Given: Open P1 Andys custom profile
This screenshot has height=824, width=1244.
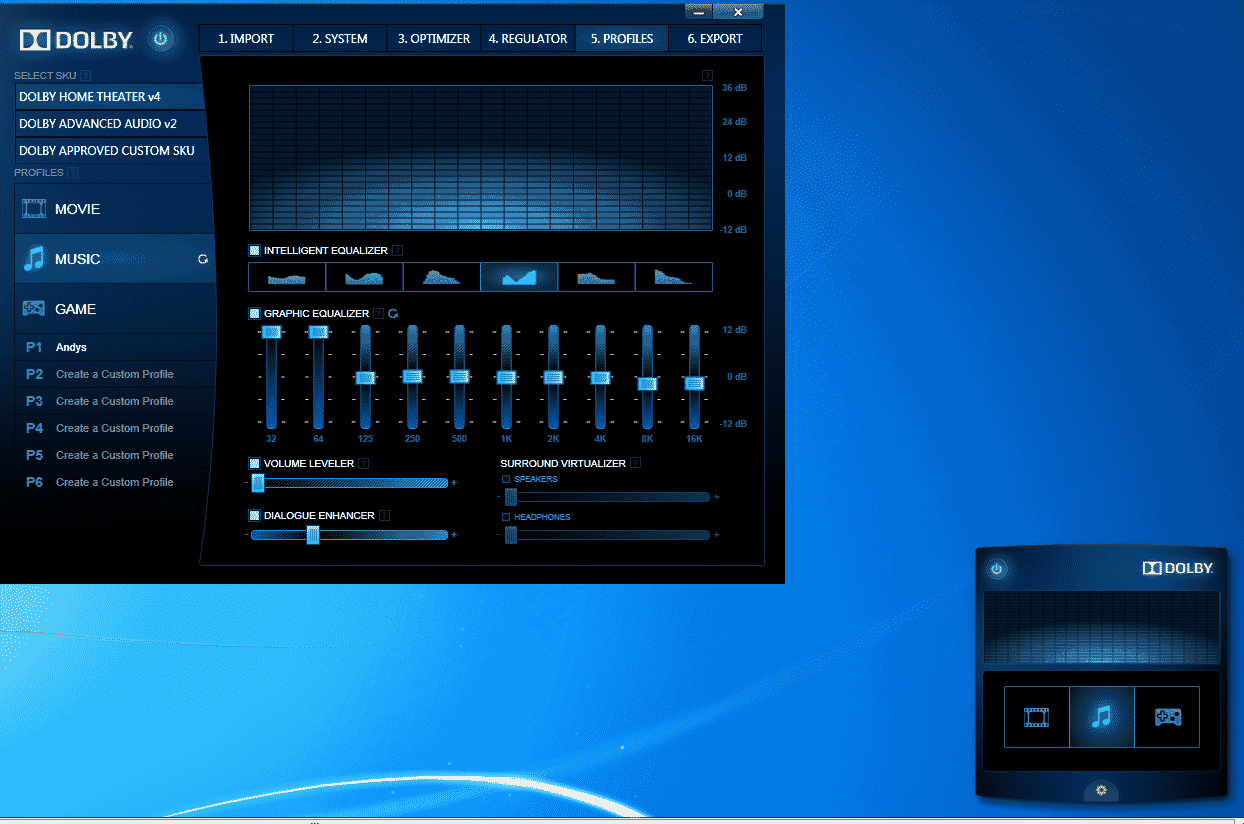Looking at the screenshot, I should point(115,347).
